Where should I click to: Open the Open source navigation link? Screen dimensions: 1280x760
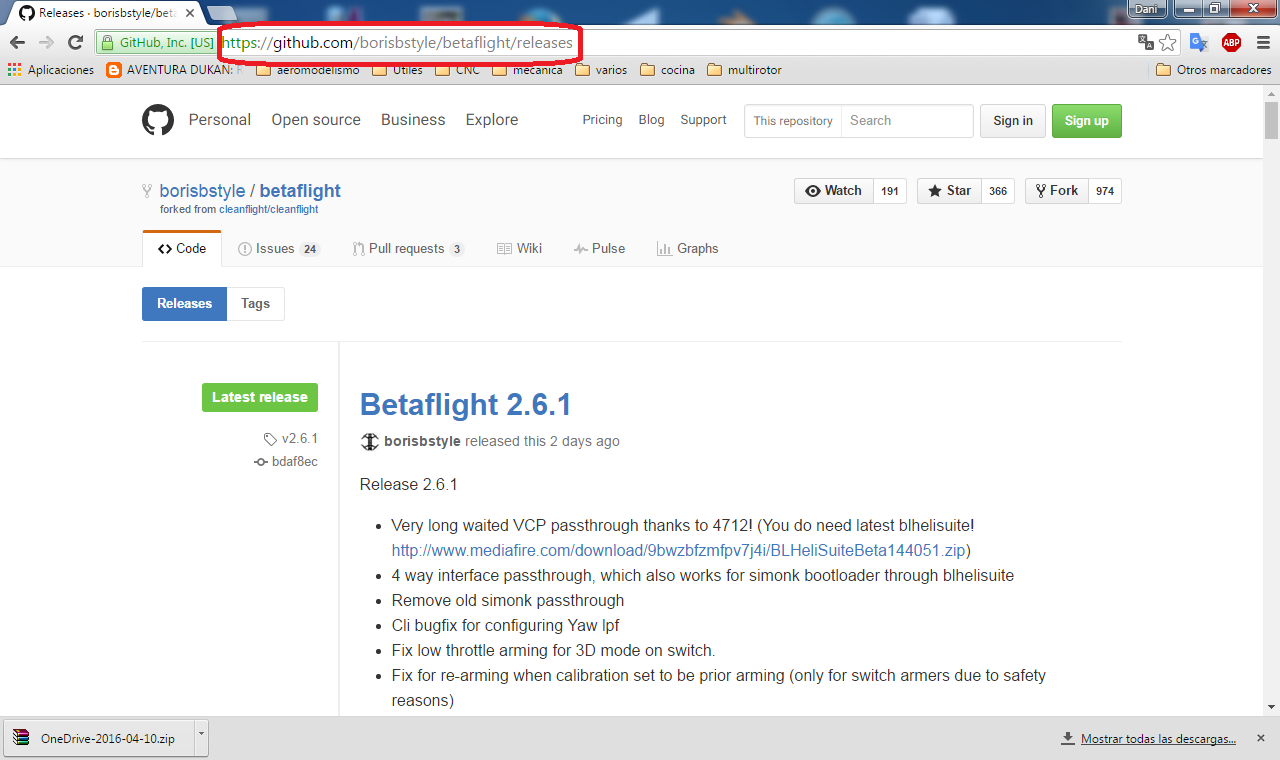[x=316, y=120]
